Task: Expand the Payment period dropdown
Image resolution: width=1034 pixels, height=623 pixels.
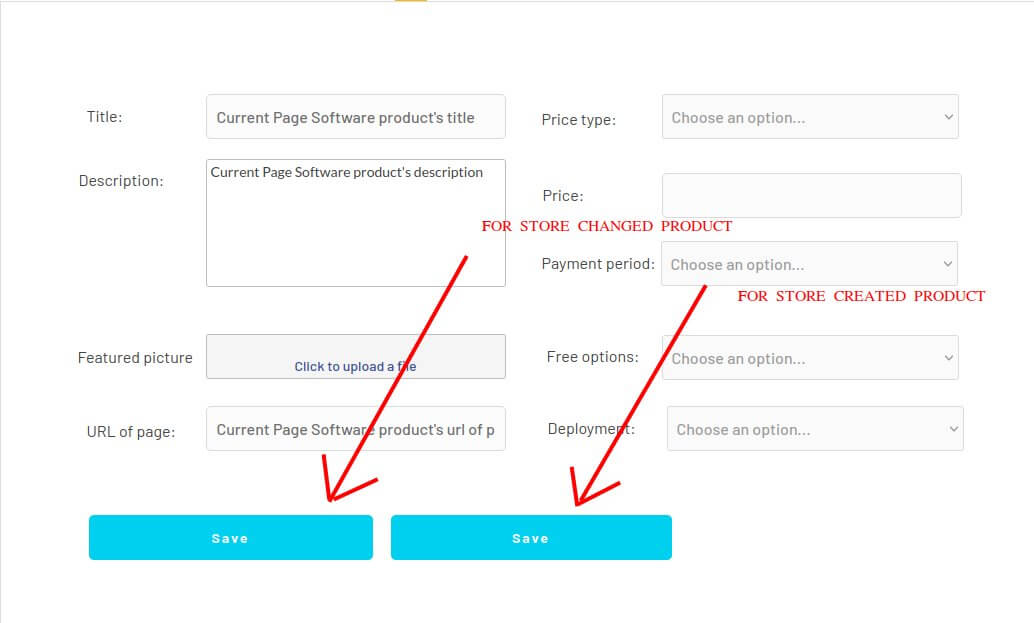Action: (809, 264)
